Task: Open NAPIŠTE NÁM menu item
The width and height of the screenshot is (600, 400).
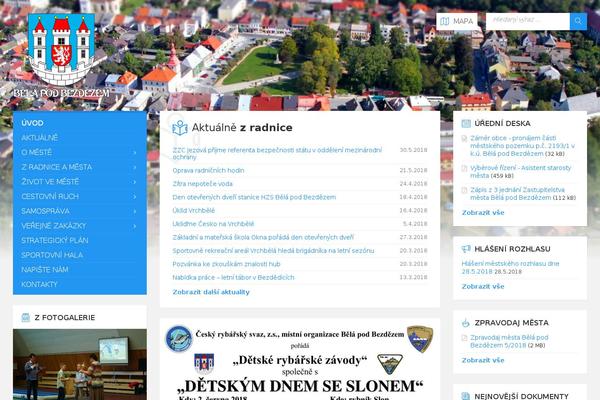Action: [45, 269]
